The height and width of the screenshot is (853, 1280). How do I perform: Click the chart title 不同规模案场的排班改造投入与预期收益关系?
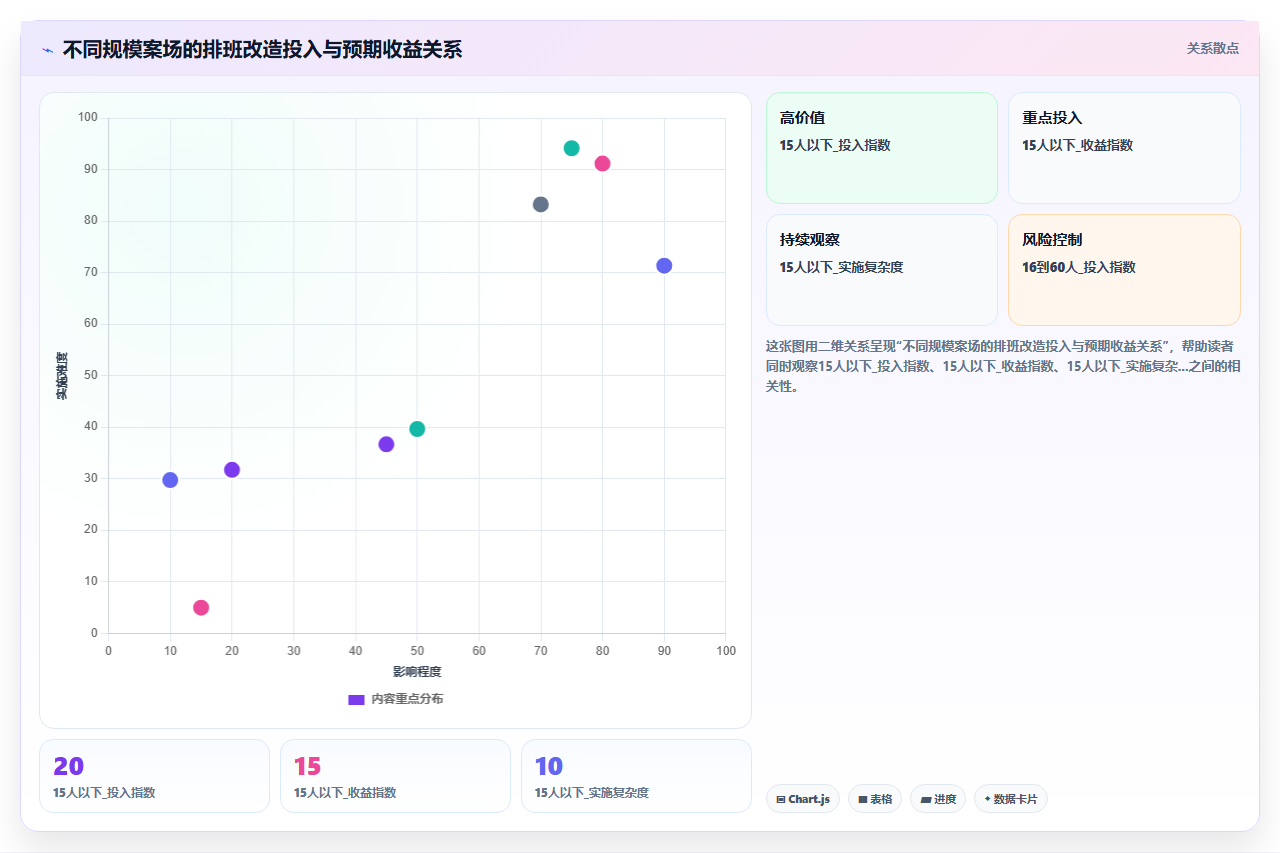tap(262, 49)
